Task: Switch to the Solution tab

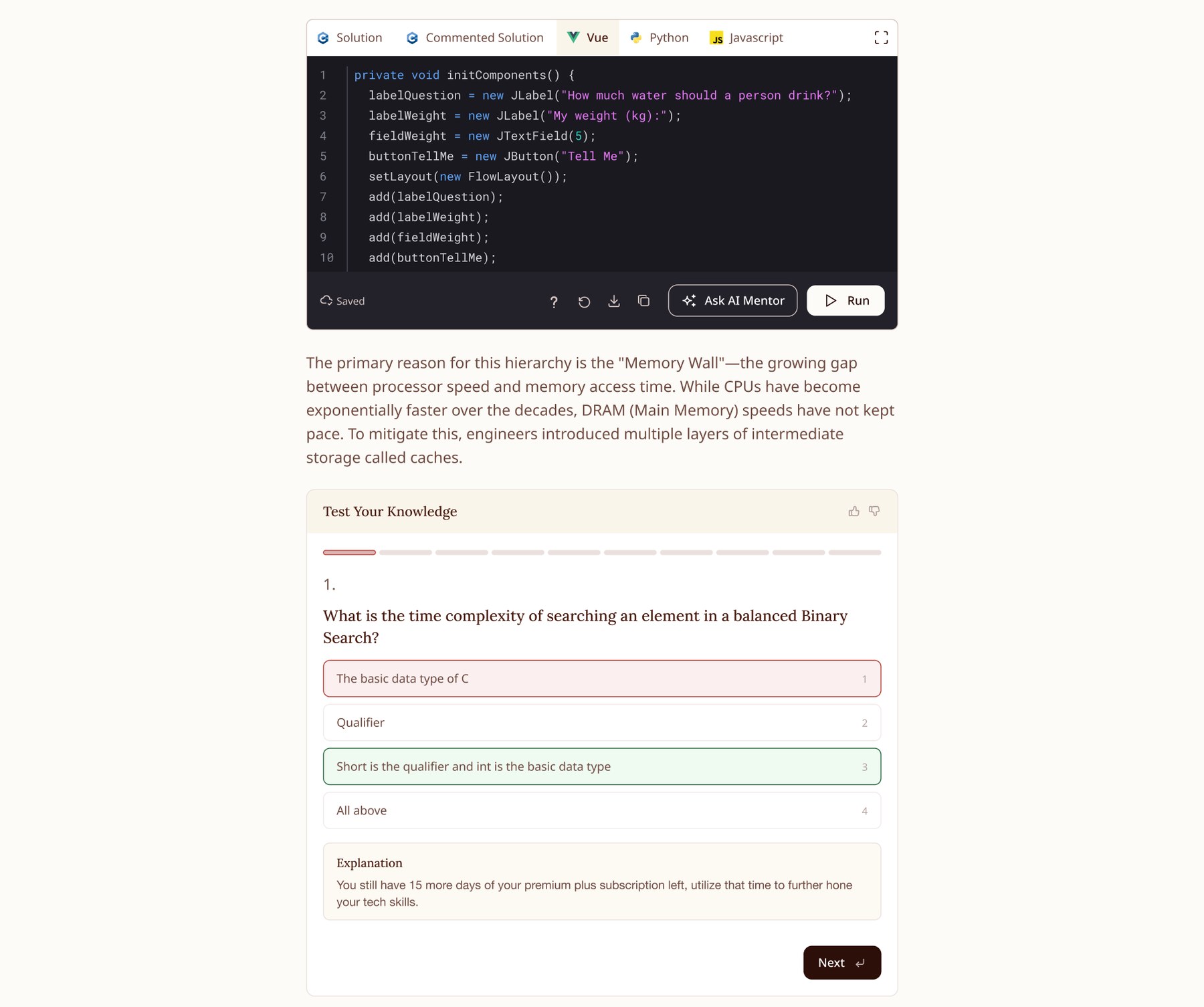Action: click(350, 38)
